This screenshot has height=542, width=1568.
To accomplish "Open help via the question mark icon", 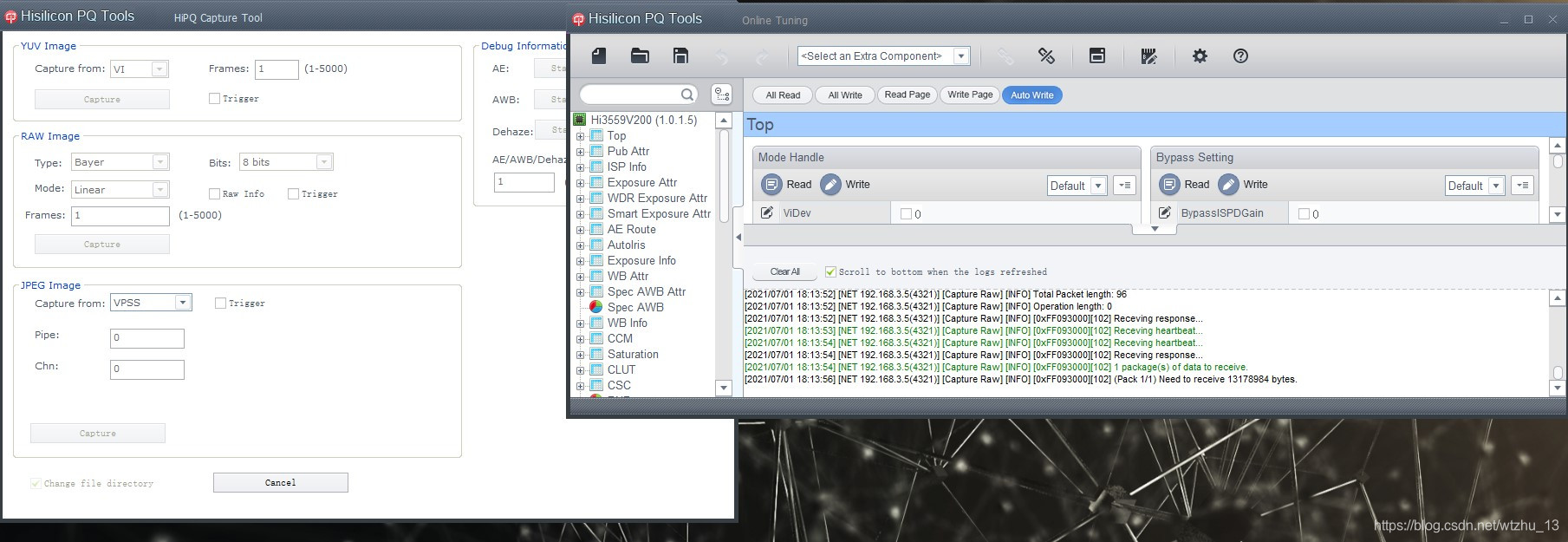I will pos(1240,56).
